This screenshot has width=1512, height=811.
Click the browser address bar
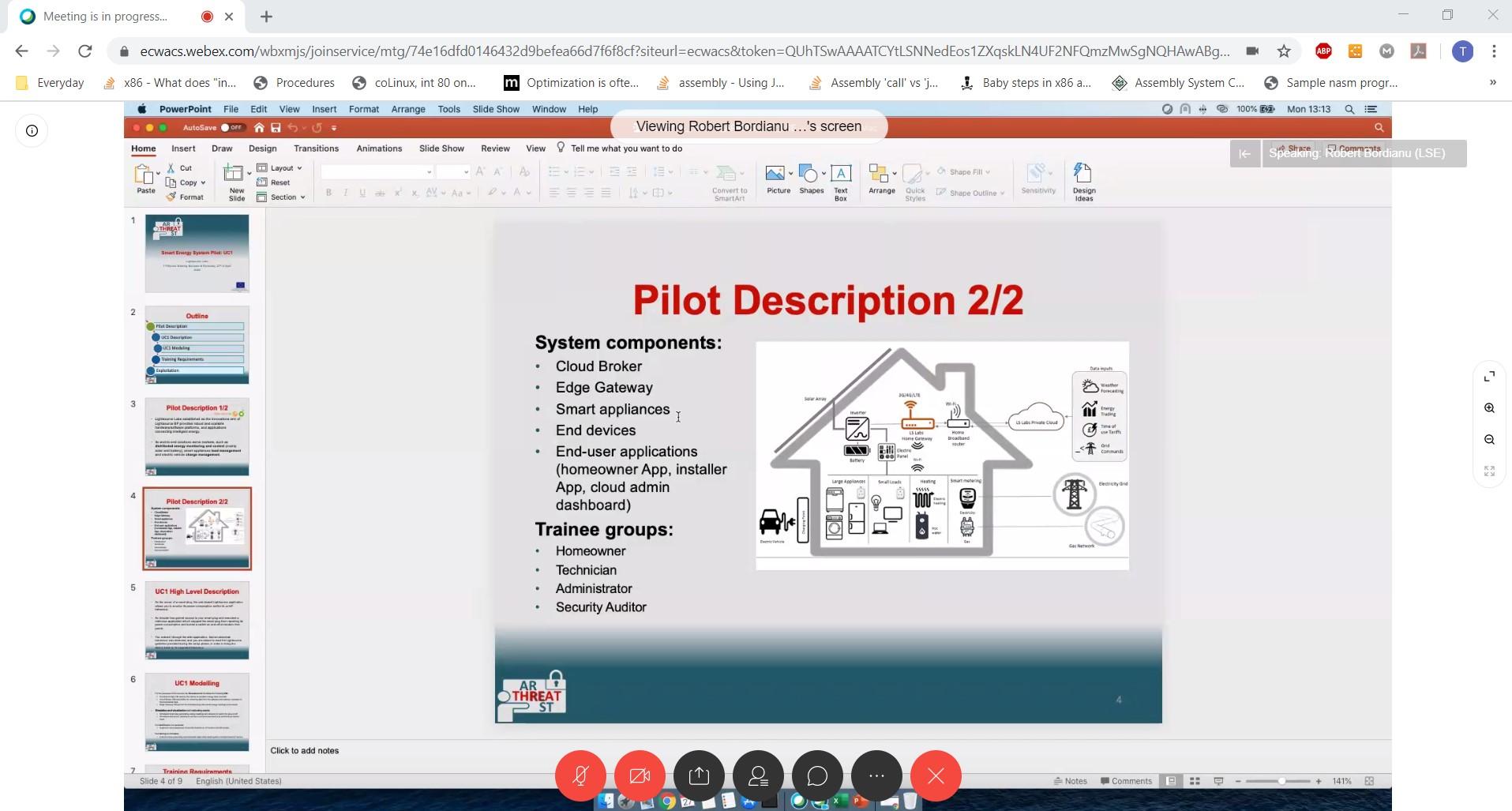click(x=684, y=51)
